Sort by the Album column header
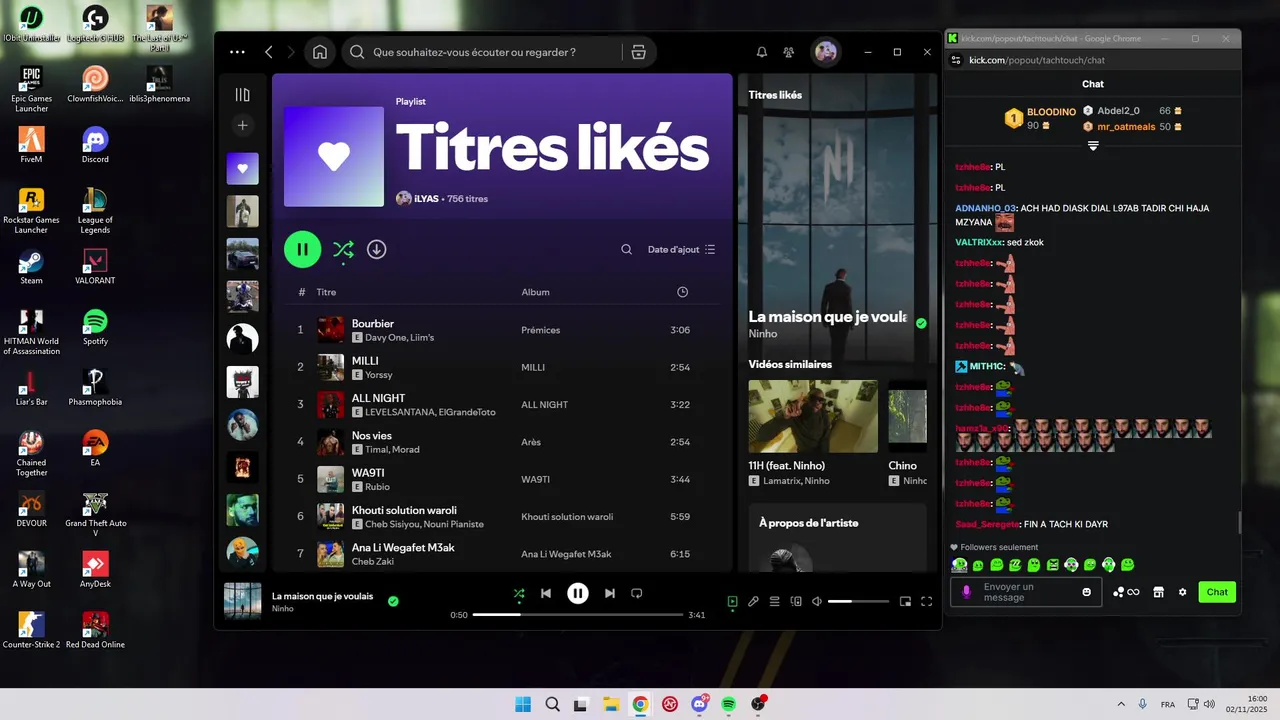Image resolution: width=1280 pixels, height=720 pixels. coord(535,292)
